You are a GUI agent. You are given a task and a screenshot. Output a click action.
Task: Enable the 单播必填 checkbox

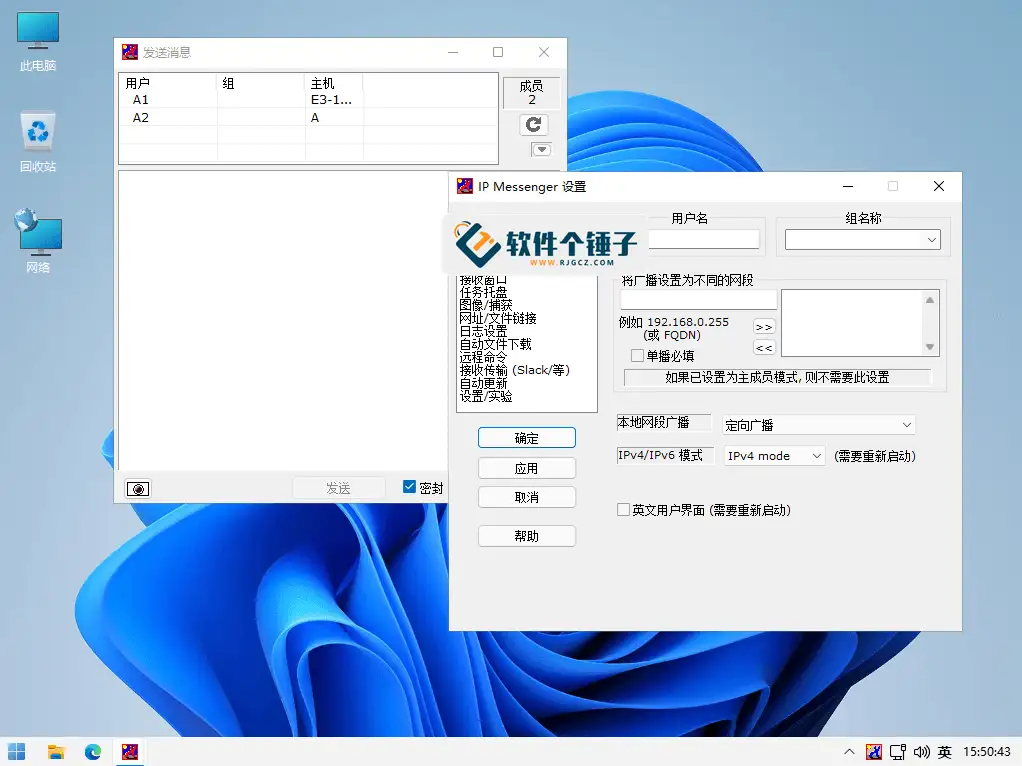[x=637, y=355]
